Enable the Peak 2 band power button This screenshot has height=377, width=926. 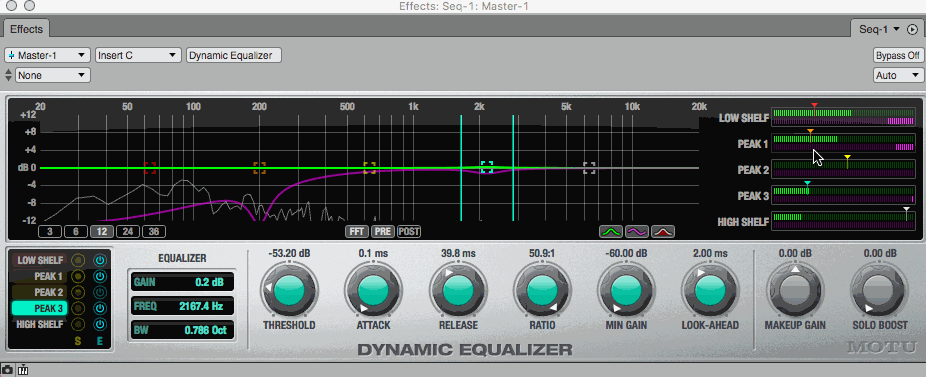click(100, 292)
